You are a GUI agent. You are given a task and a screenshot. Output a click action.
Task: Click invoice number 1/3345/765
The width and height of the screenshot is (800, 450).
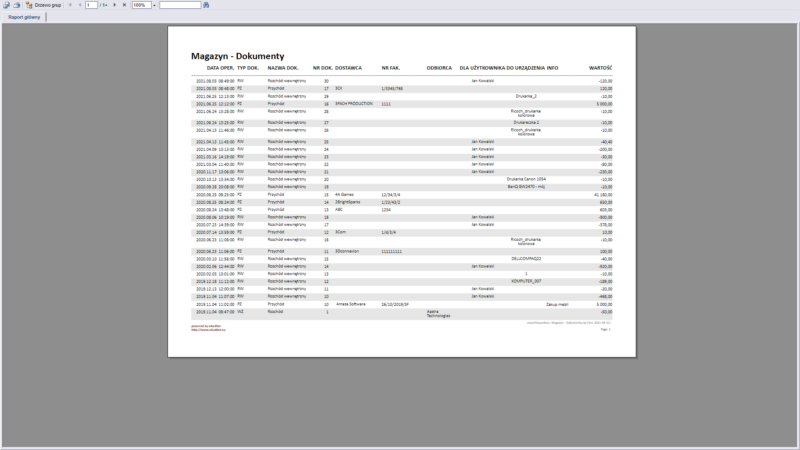(392, 88)
